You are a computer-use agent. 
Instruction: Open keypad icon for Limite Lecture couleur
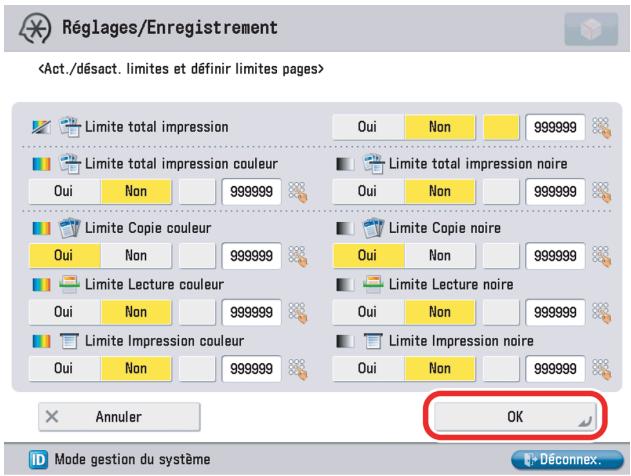click(x=298, y=313)
